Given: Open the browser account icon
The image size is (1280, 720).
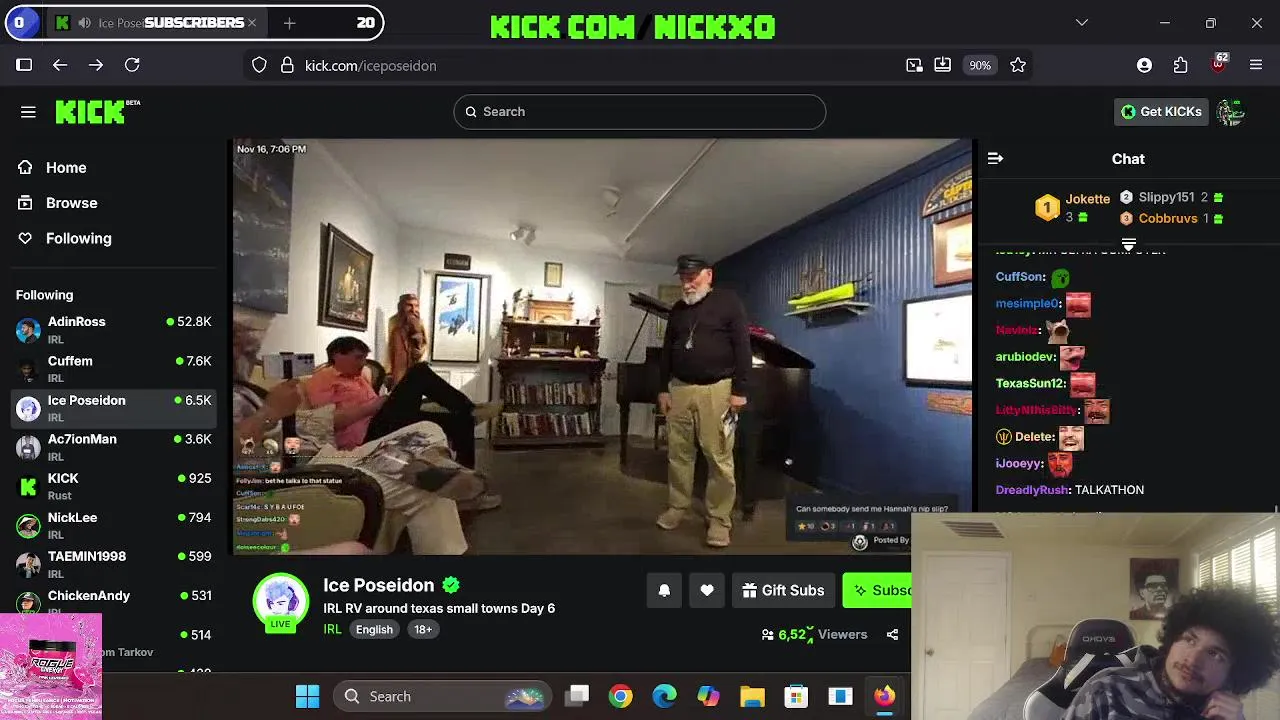Looking at the screenshot, I should [1144, 65].
